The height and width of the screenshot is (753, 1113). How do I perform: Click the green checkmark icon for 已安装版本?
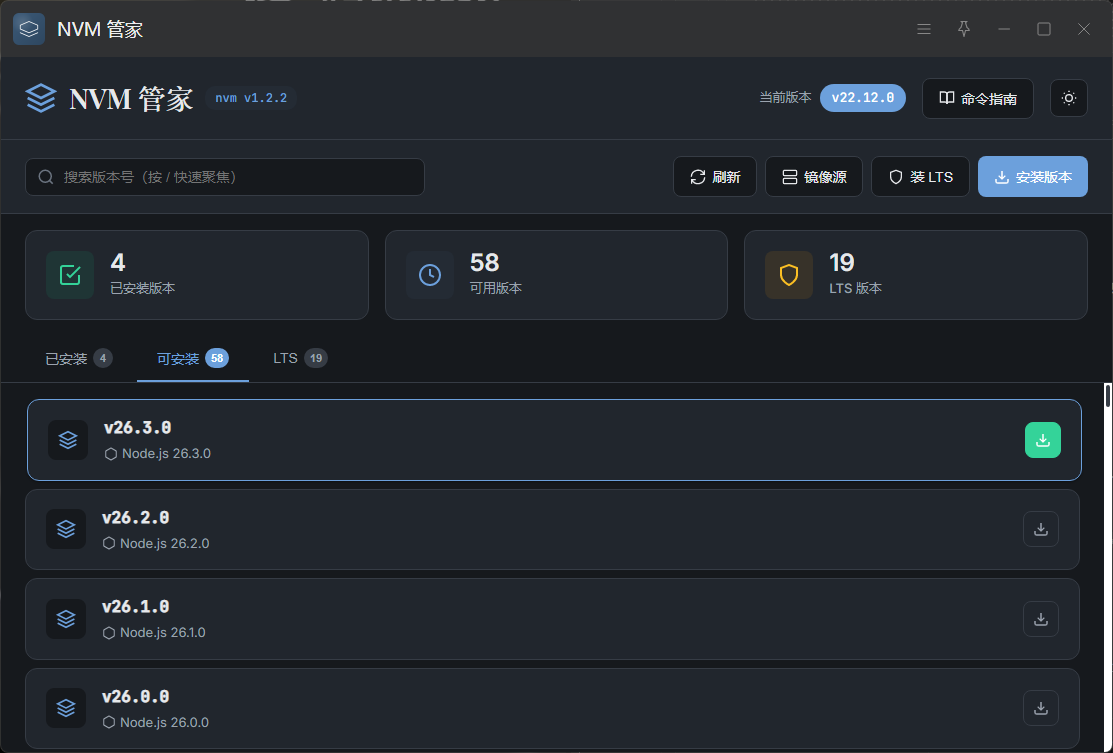(70, 275)
